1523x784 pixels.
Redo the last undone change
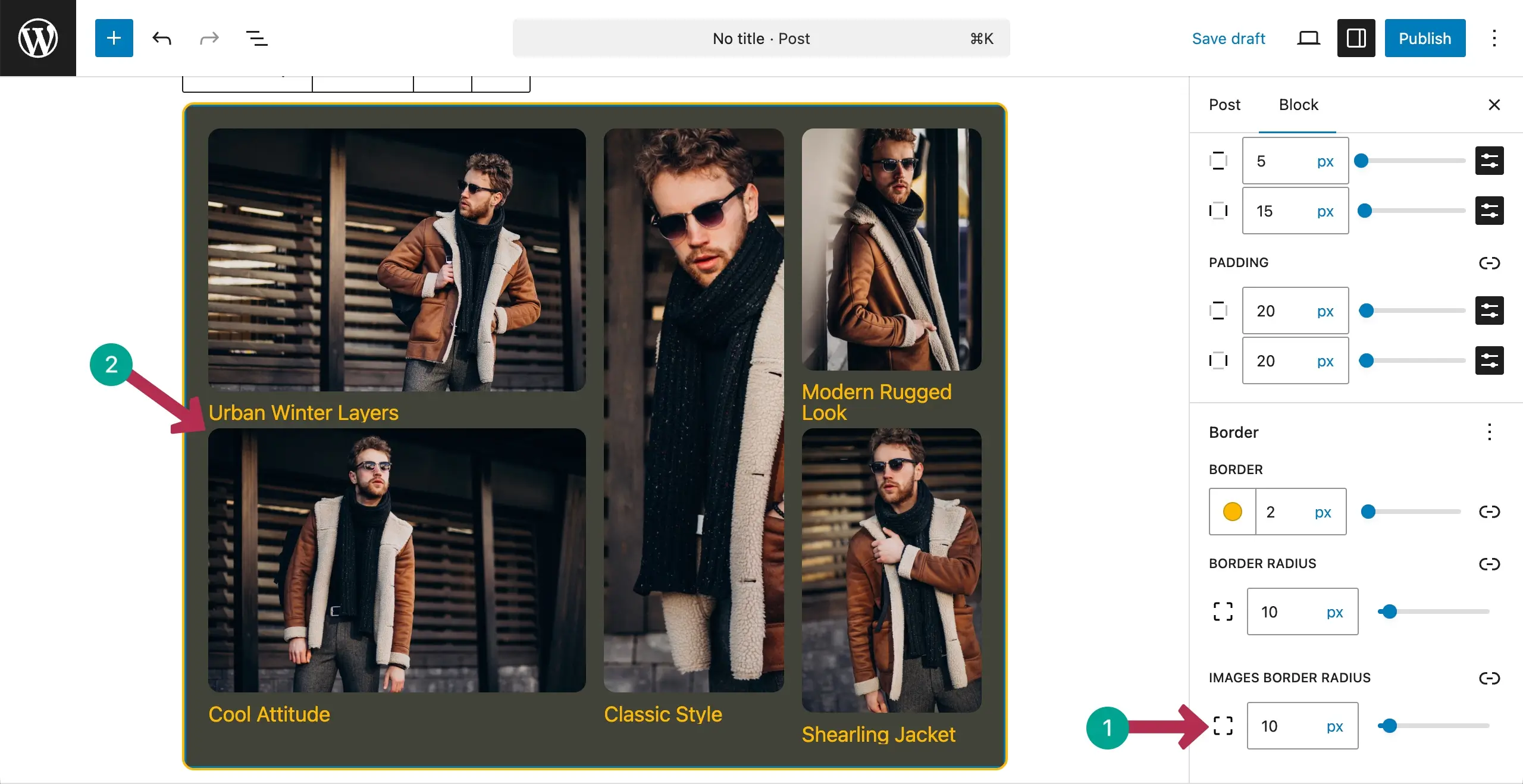pyautogui.click(x=209, y=38)
